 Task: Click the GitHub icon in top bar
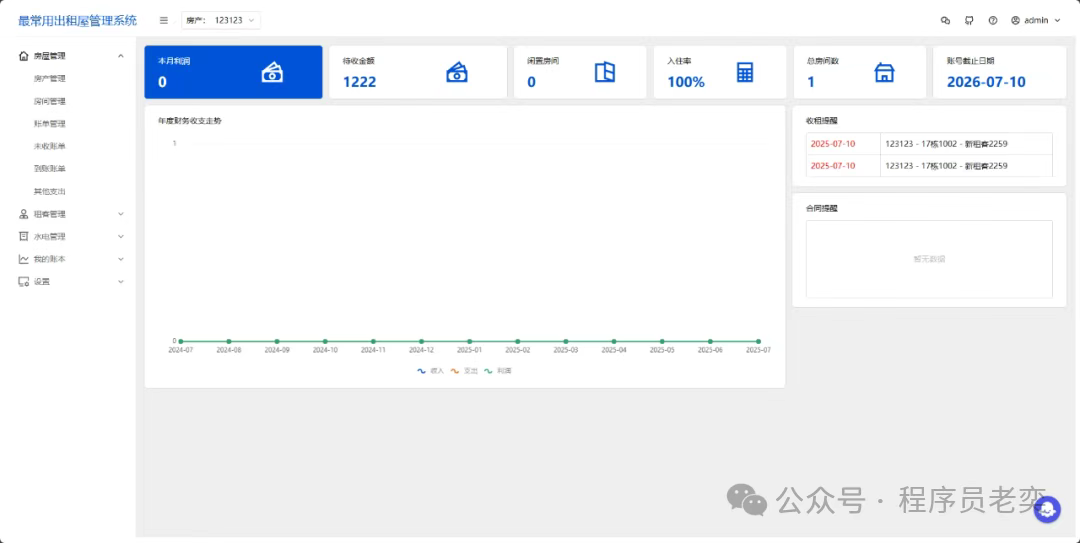969,20
